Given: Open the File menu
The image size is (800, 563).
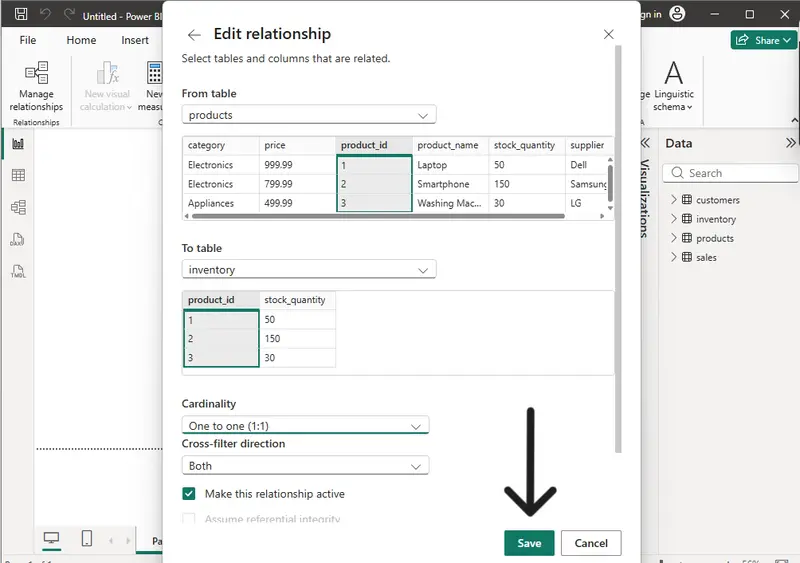Looking at the screenshot, I should click(28, 40).
